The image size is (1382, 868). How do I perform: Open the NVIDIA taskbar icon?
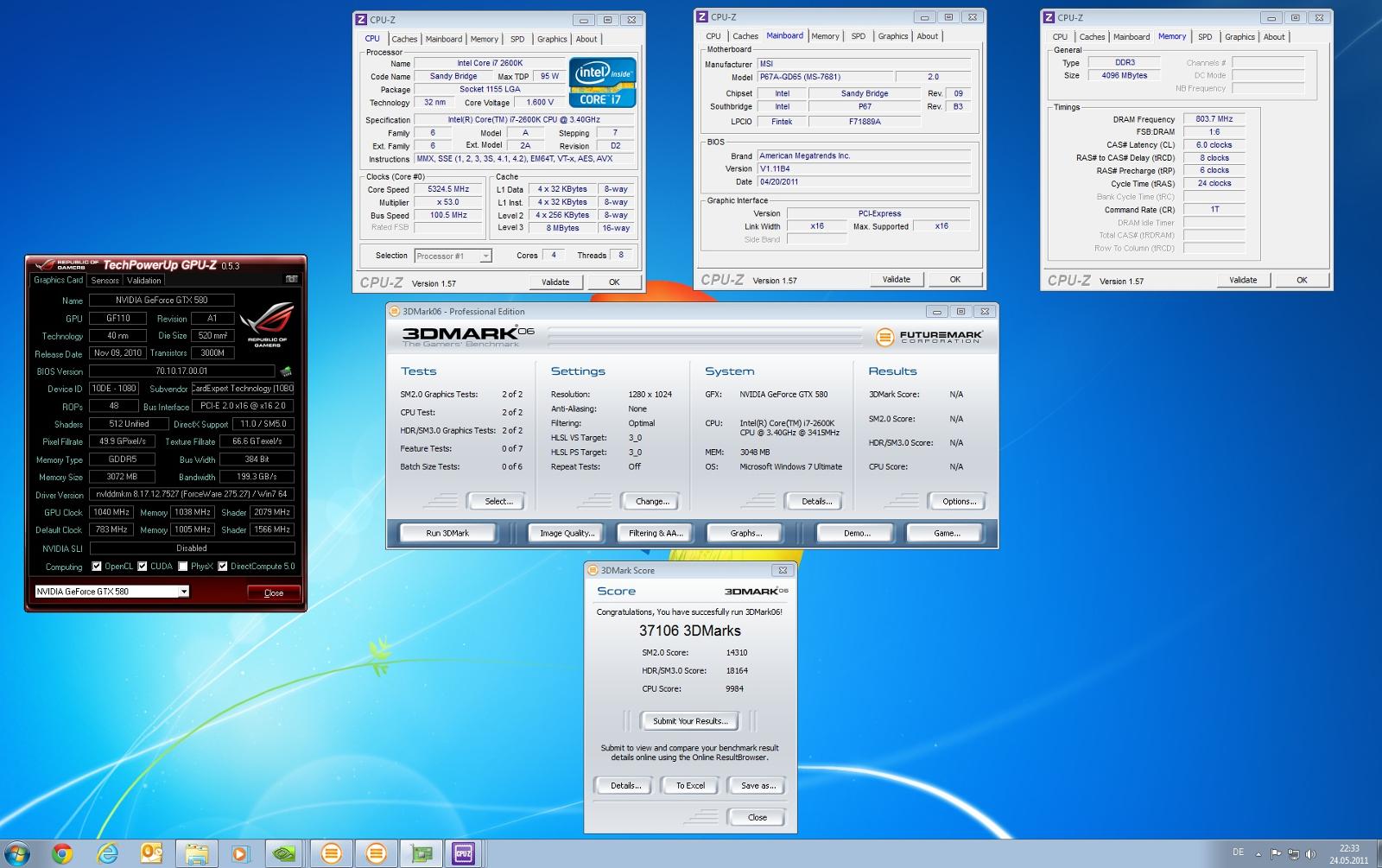click(284, 853)
